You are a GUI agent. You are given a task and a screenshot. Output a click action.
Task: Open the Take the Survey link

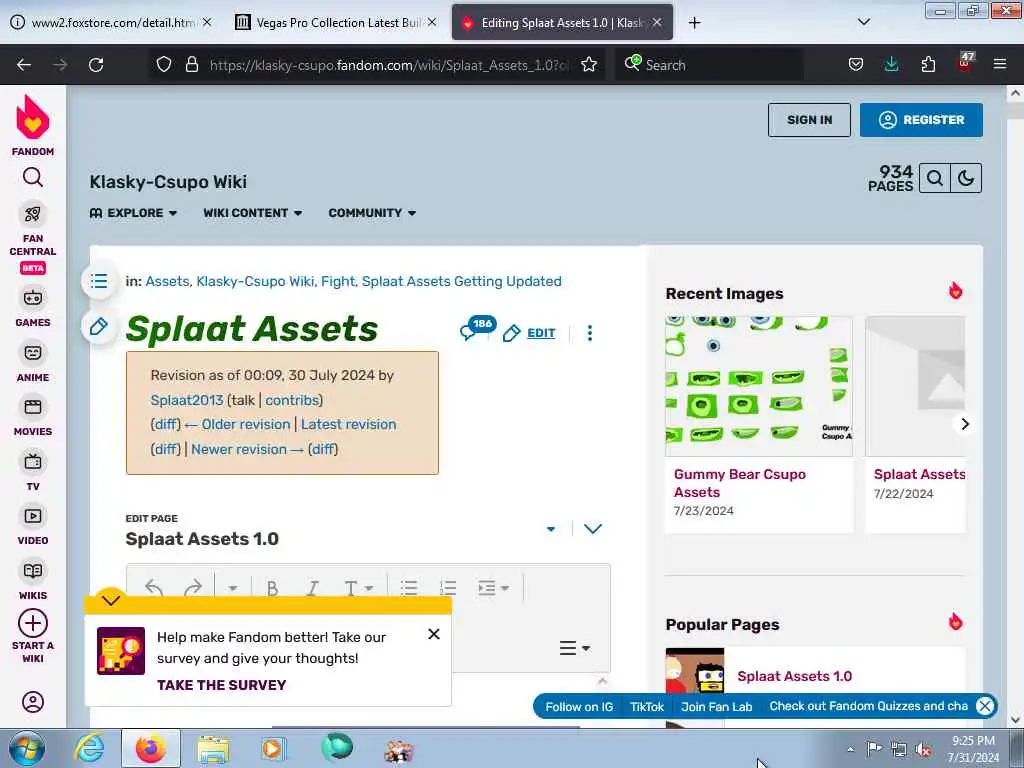click(x=221, y=685)
